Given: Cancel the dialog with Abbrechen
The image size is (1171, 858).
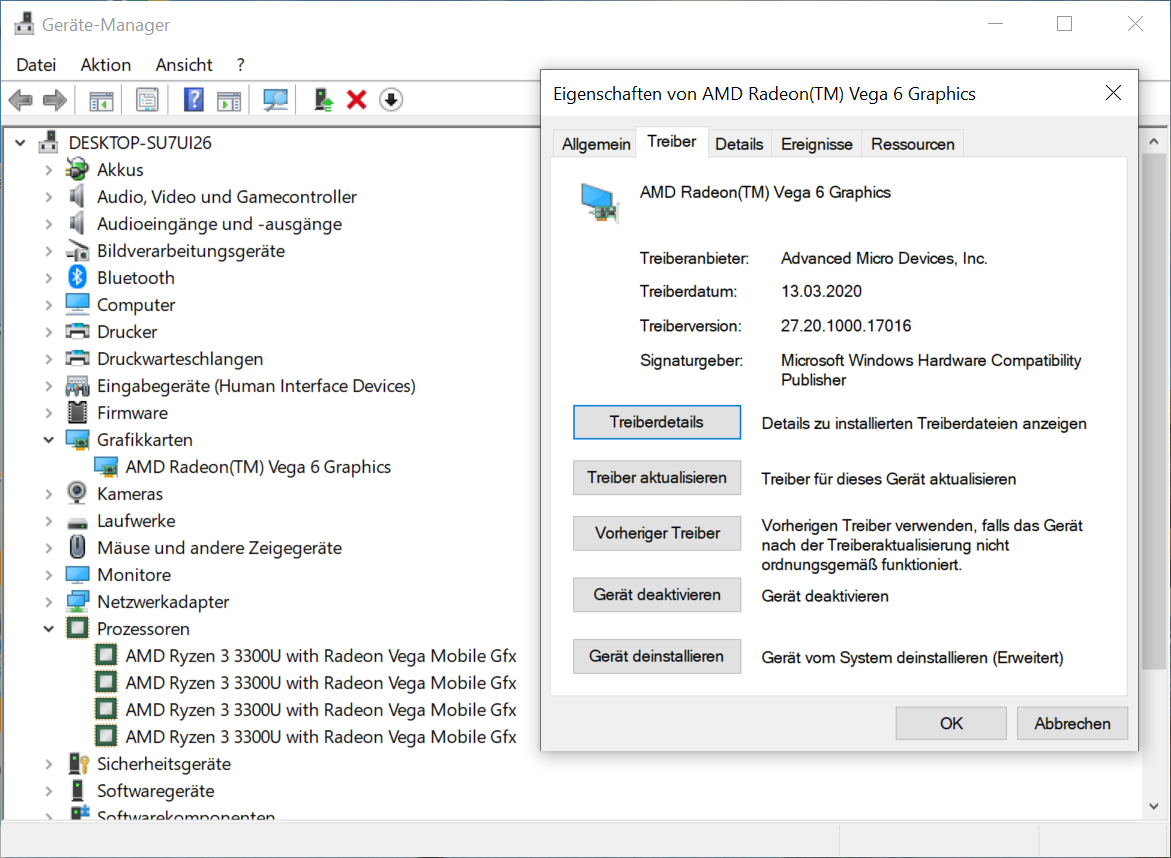Looking at the screenshot, I should (1072, 724).
